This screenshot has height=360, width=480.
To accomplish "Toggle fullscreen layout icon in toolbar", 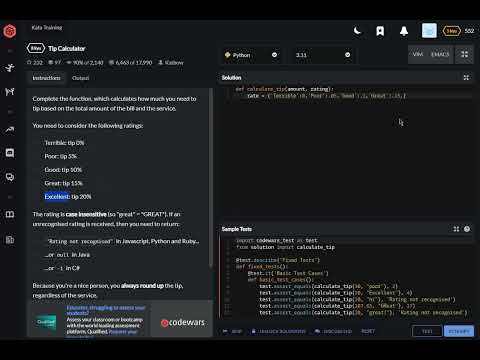I will [464, 54].
